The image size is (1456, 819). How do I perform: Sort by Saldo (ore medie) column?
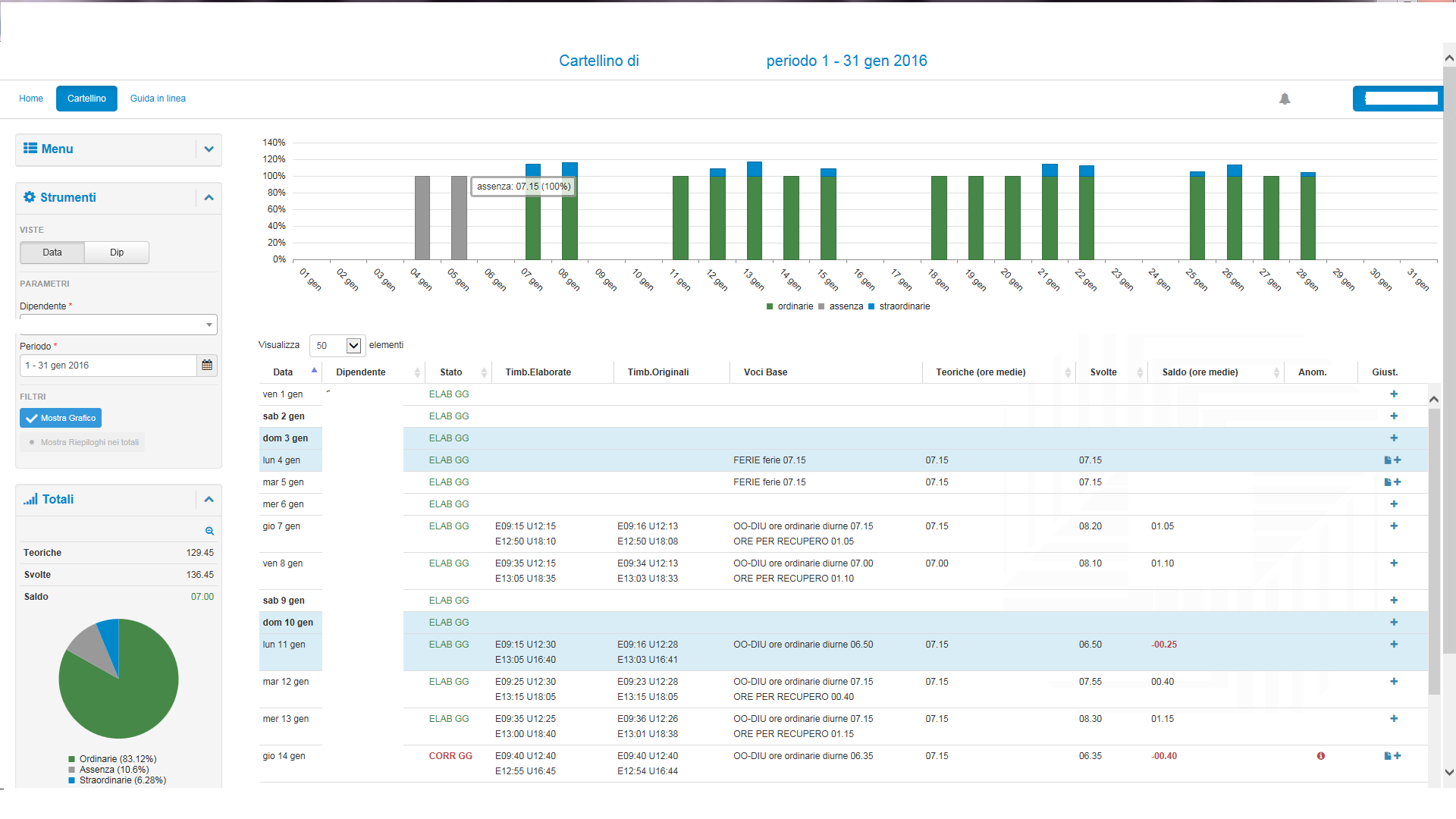[1216, 372]
